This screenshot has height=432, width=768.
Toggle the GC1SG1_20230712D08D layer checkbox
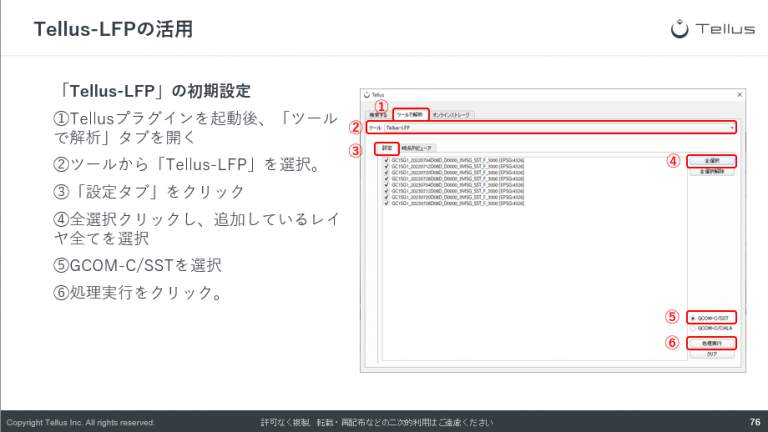(386, 191)
